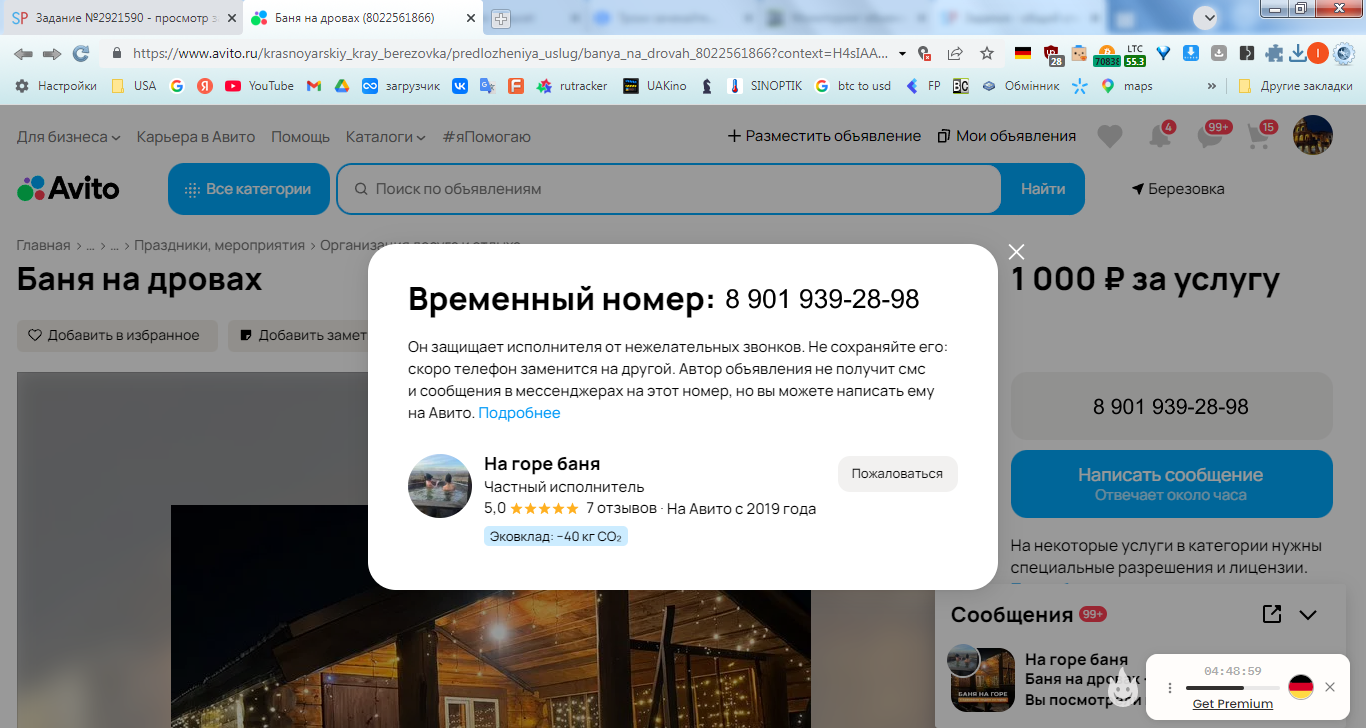
Task: Open 'SINOPTIK' bookmark
Action: click(764, 86)
